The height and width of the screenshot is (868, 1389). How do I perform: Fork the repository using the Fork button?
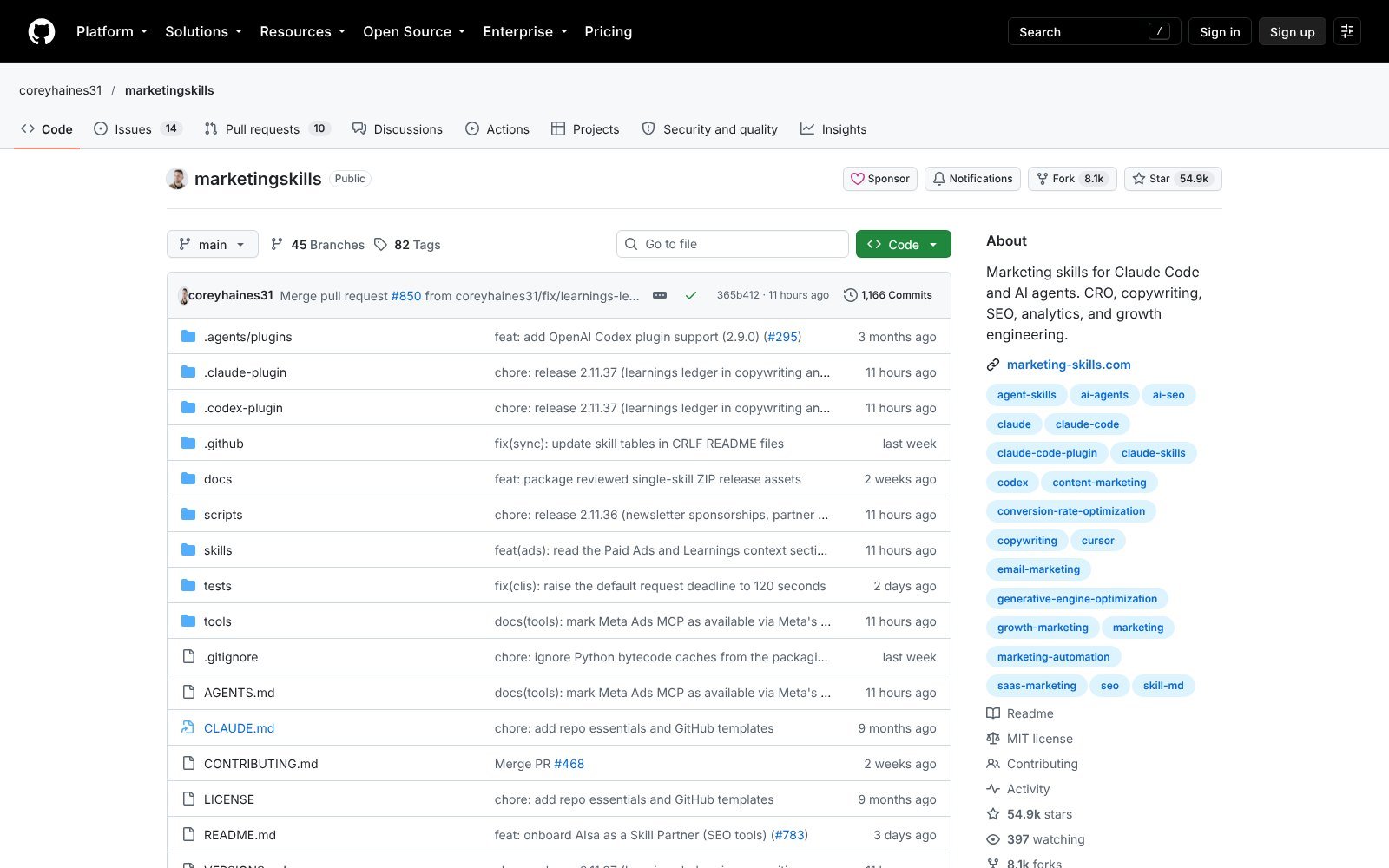(1072, 179)
